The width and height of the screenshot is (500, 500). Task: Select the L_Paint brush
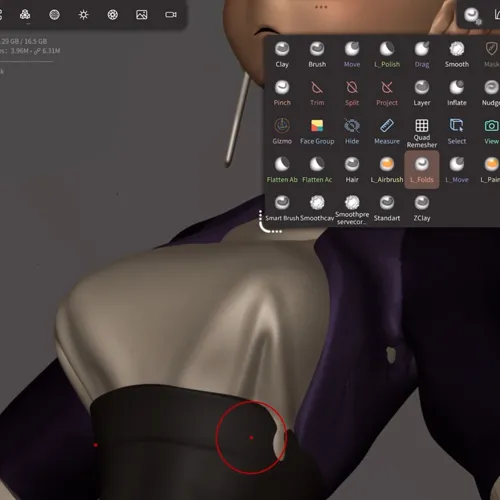[491, 170]
